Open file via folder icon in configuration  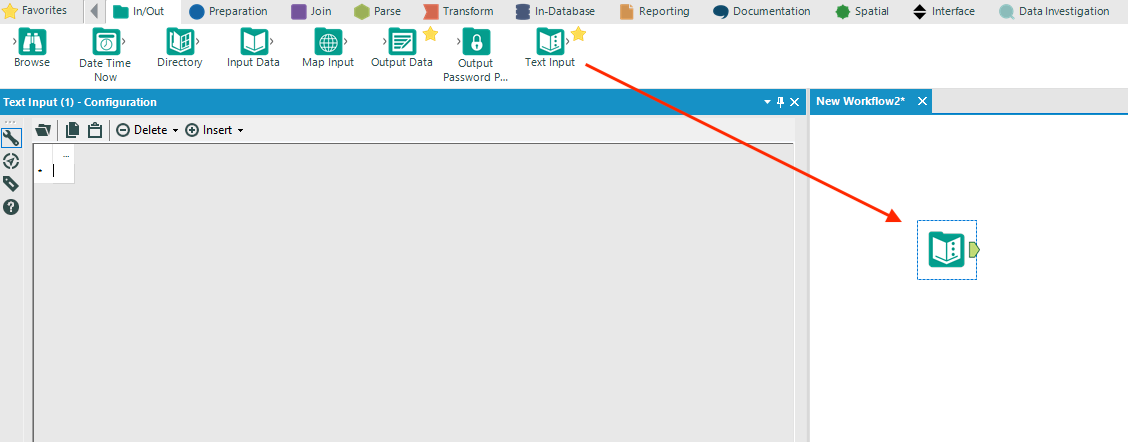(x=44, y=130)
